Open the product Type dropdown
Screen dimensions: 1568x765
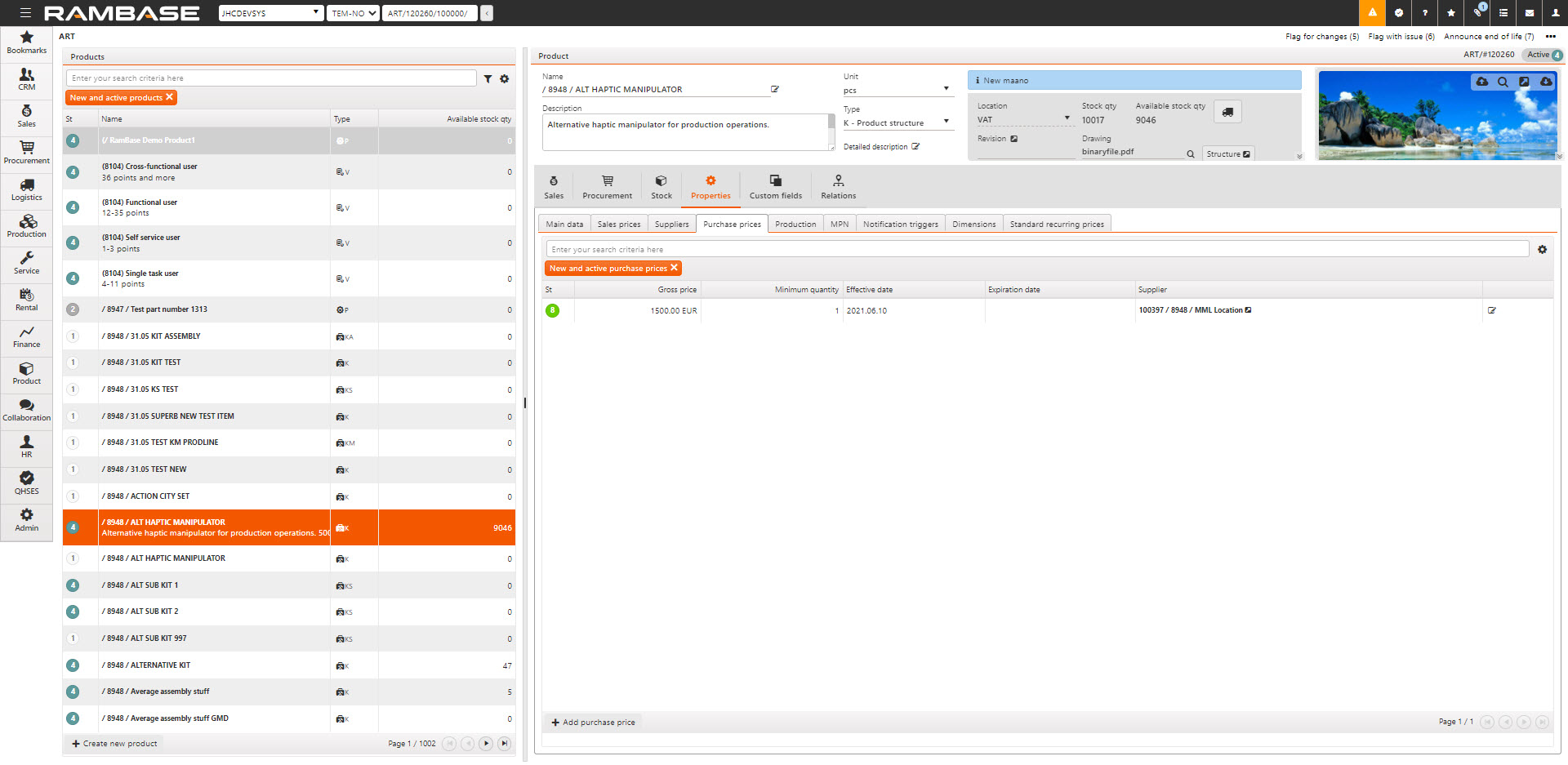[946, 122]
